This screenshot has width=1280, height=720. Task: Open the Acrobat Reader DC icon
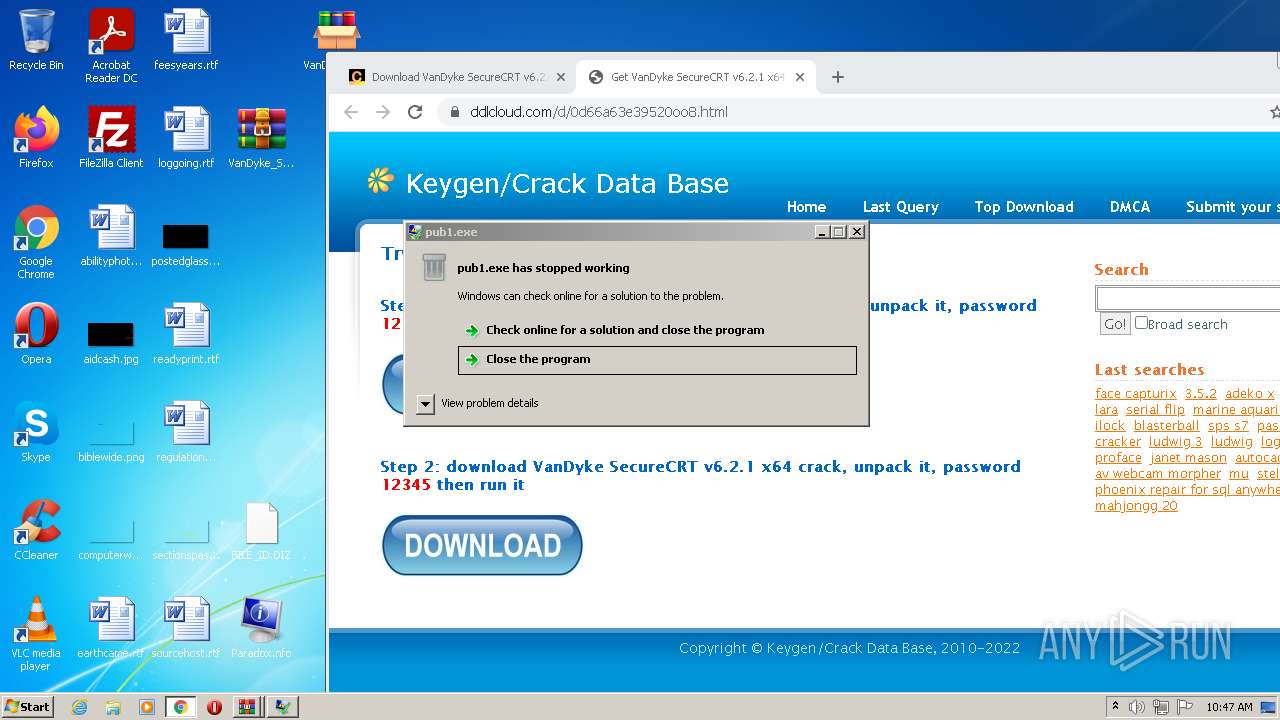click(x=111, y=46)
